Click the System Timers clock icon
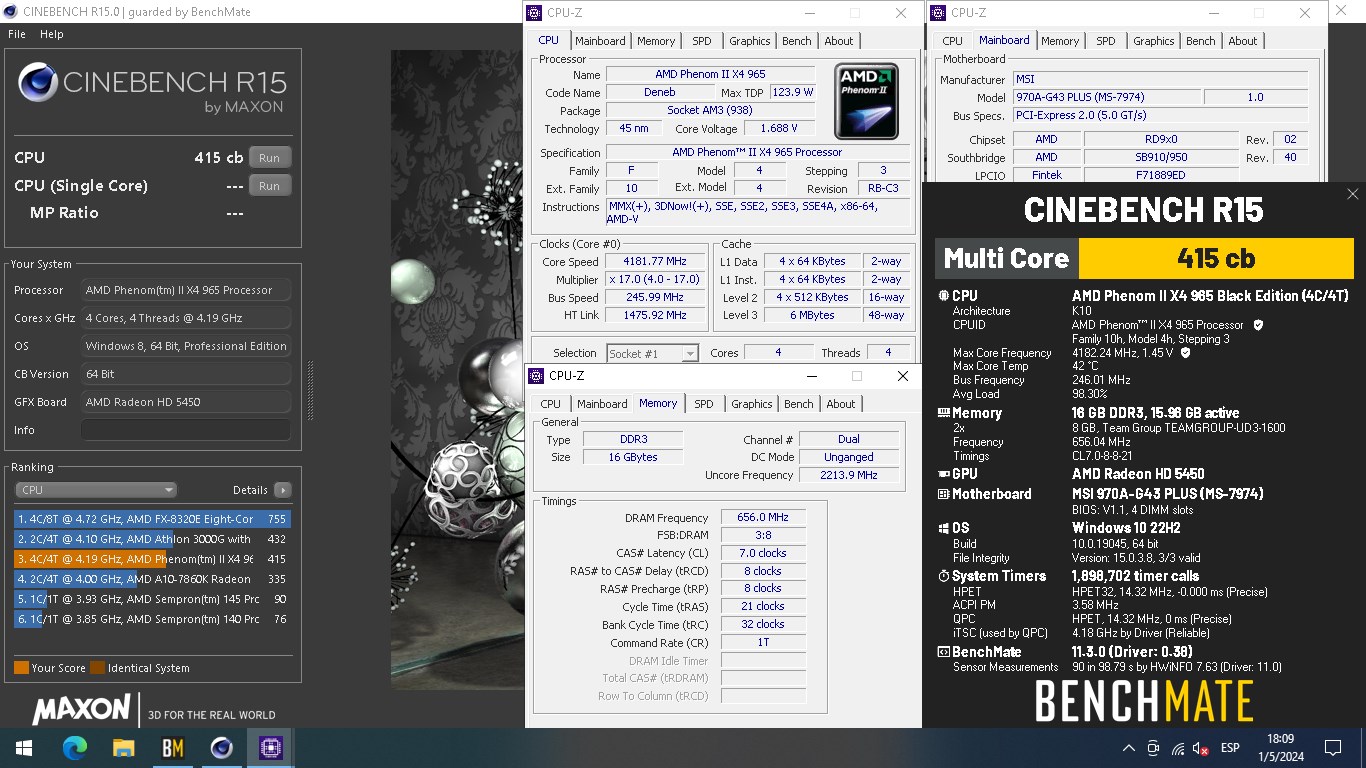1366x768 pixels. tap(943, 576)
